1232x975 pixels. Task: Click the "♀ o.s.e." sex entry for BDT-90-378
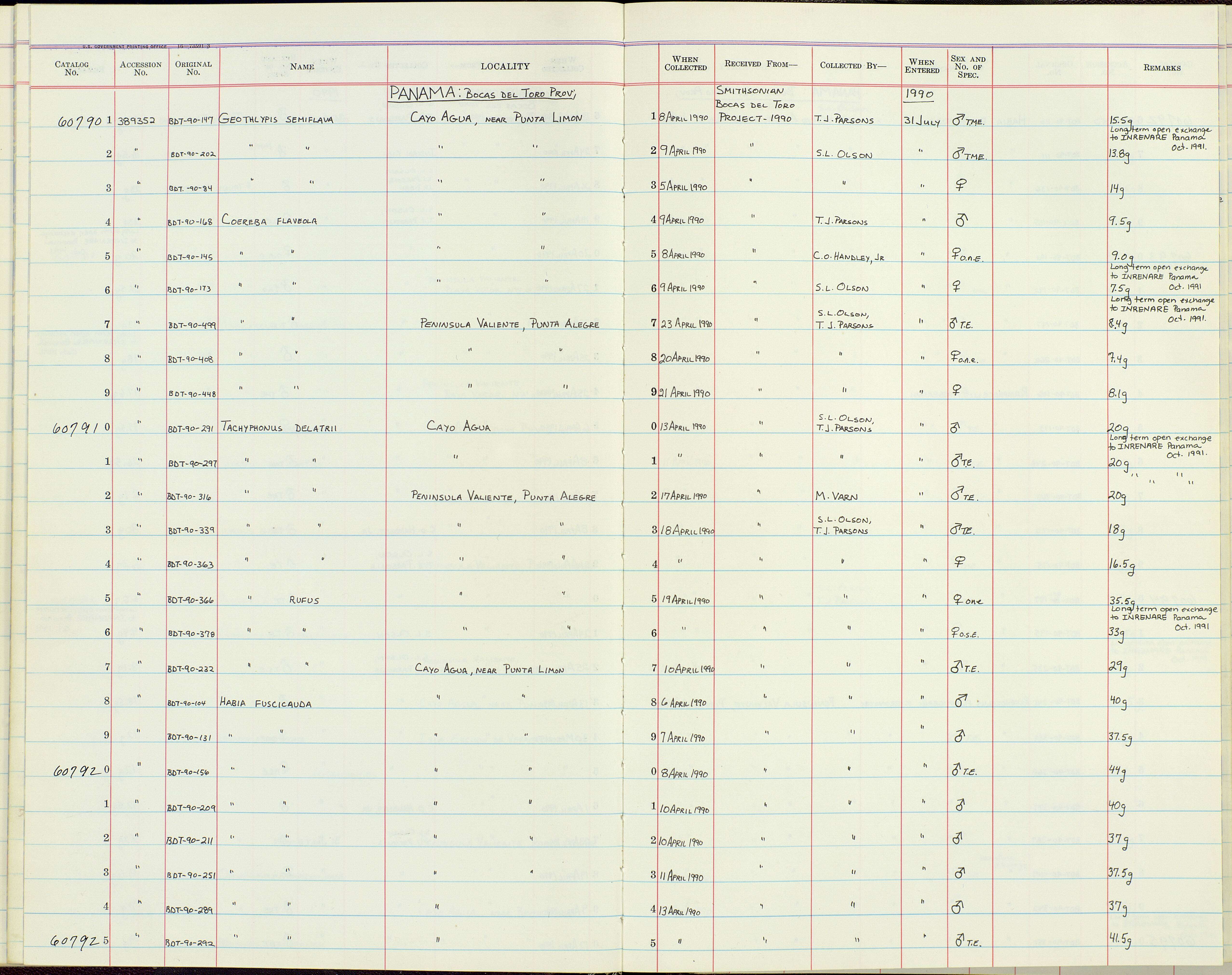pyautogui.click(x=965, y=634)
